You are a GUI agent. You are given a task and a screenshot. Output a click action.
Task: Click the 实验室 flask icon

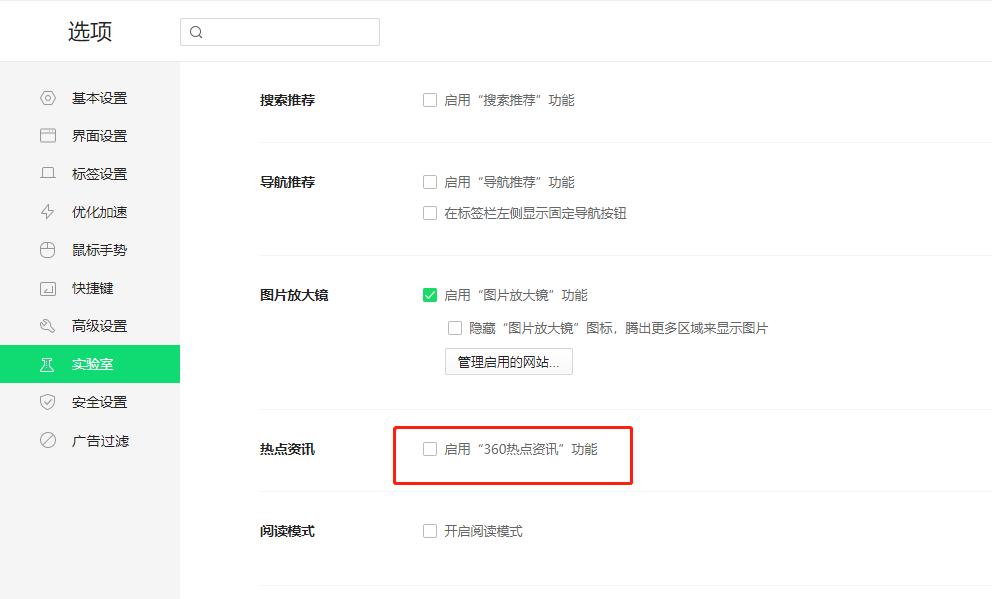coord(47,363)
